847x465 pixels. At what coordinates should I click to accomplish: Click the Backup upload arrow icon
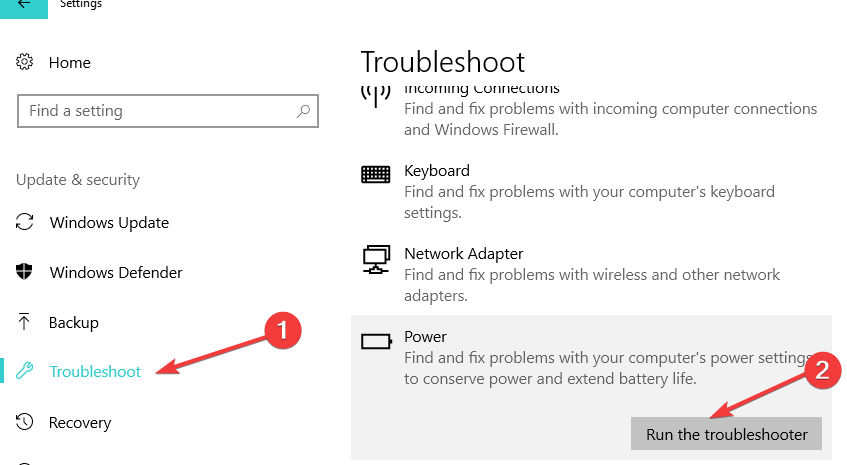click(26, 322)
